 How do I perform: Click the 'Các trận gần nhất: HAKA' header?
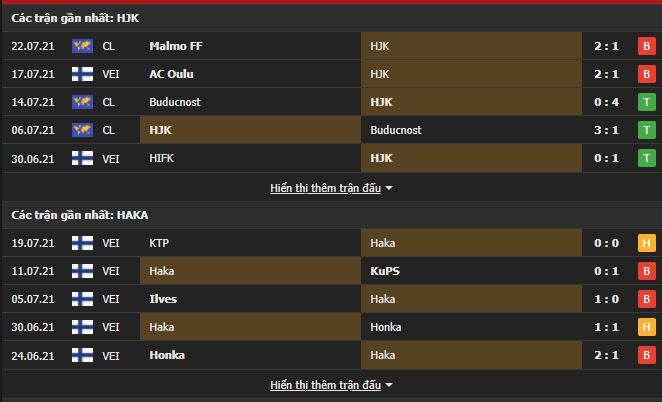tap(80, 215)
